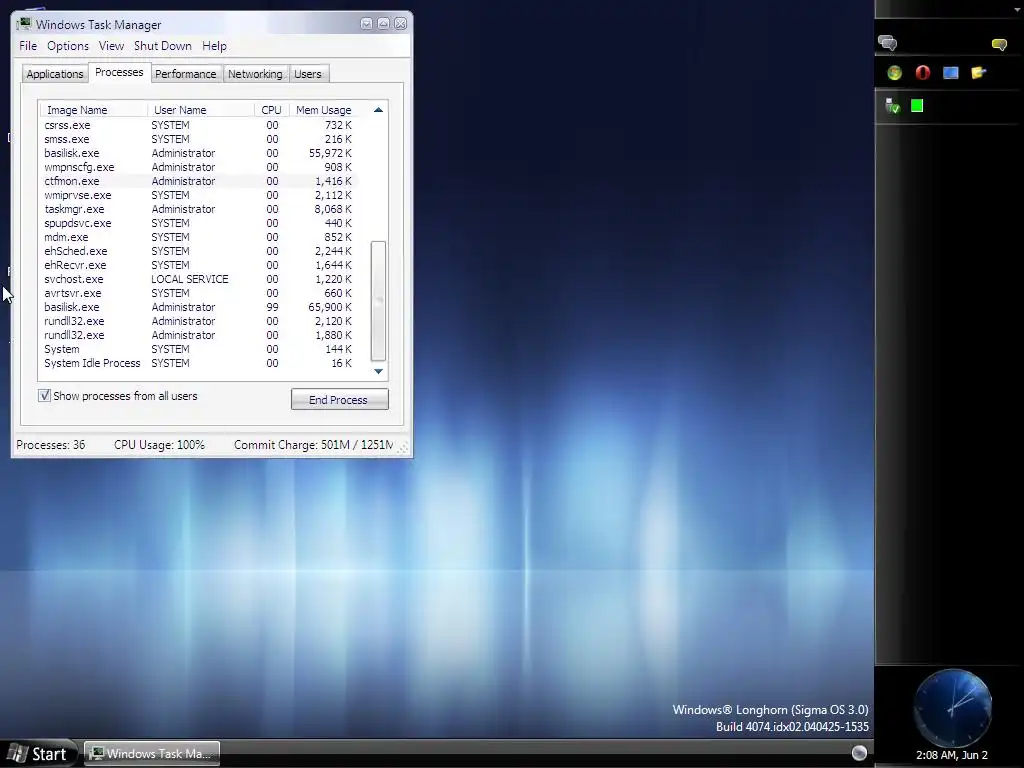
Task: Select basilisk.exe using 55,972 K
Action: point(199,153)
